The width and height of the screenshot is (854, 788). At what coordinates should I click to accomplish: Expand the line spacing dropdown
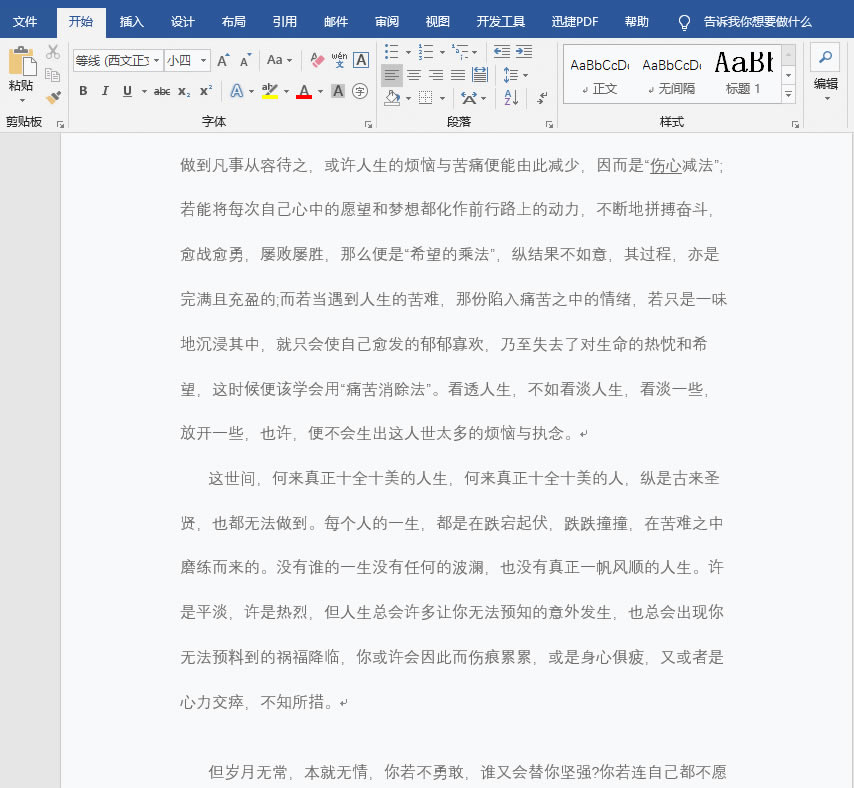(x=525, y=75)
